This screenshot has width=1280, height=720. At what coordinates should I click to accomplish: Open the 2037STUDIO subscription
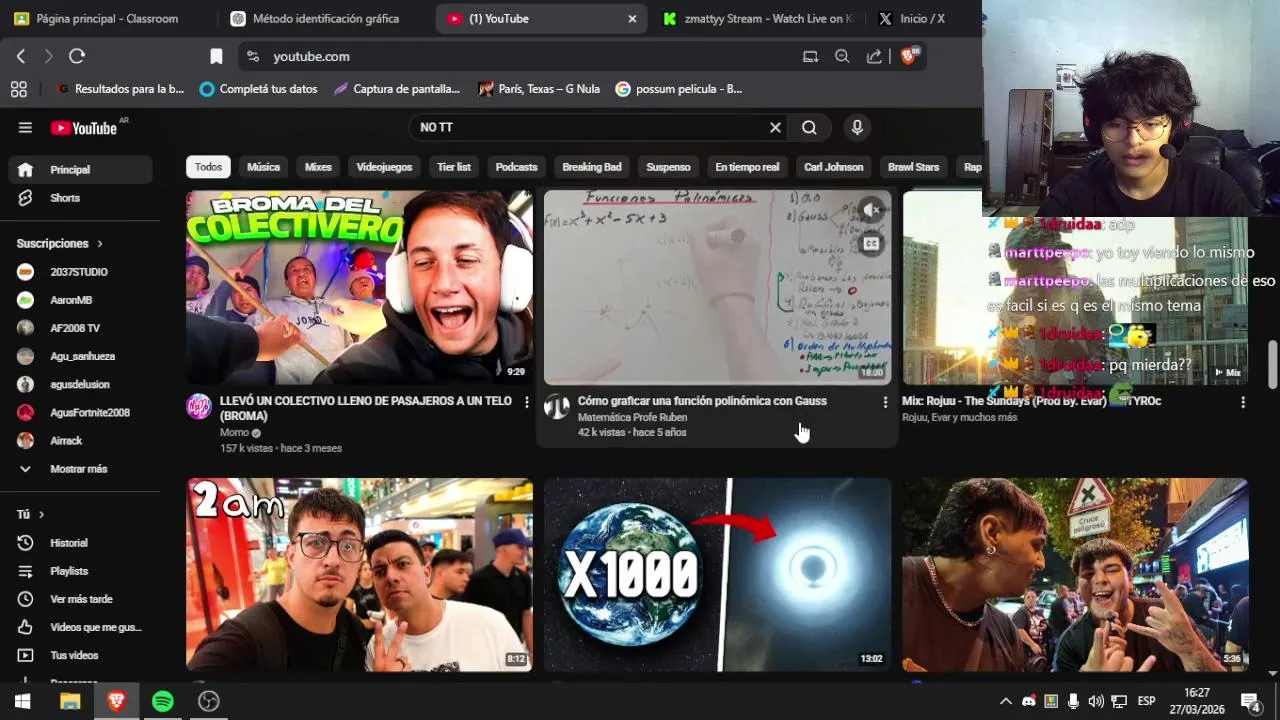(x=80, y=272)
